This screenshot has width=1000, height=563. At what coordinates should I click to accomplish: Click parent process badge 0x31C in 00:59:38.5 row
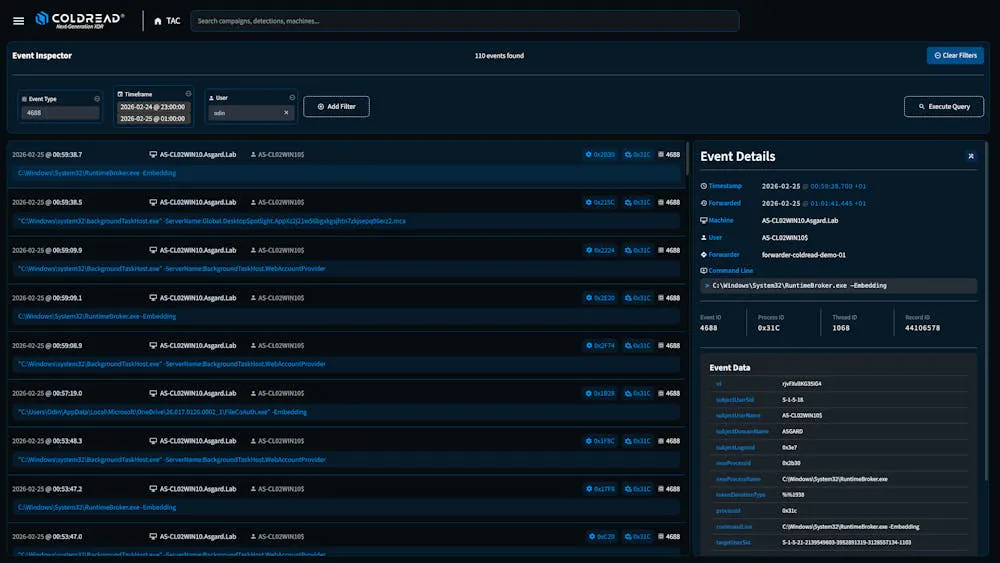point(638,202)
